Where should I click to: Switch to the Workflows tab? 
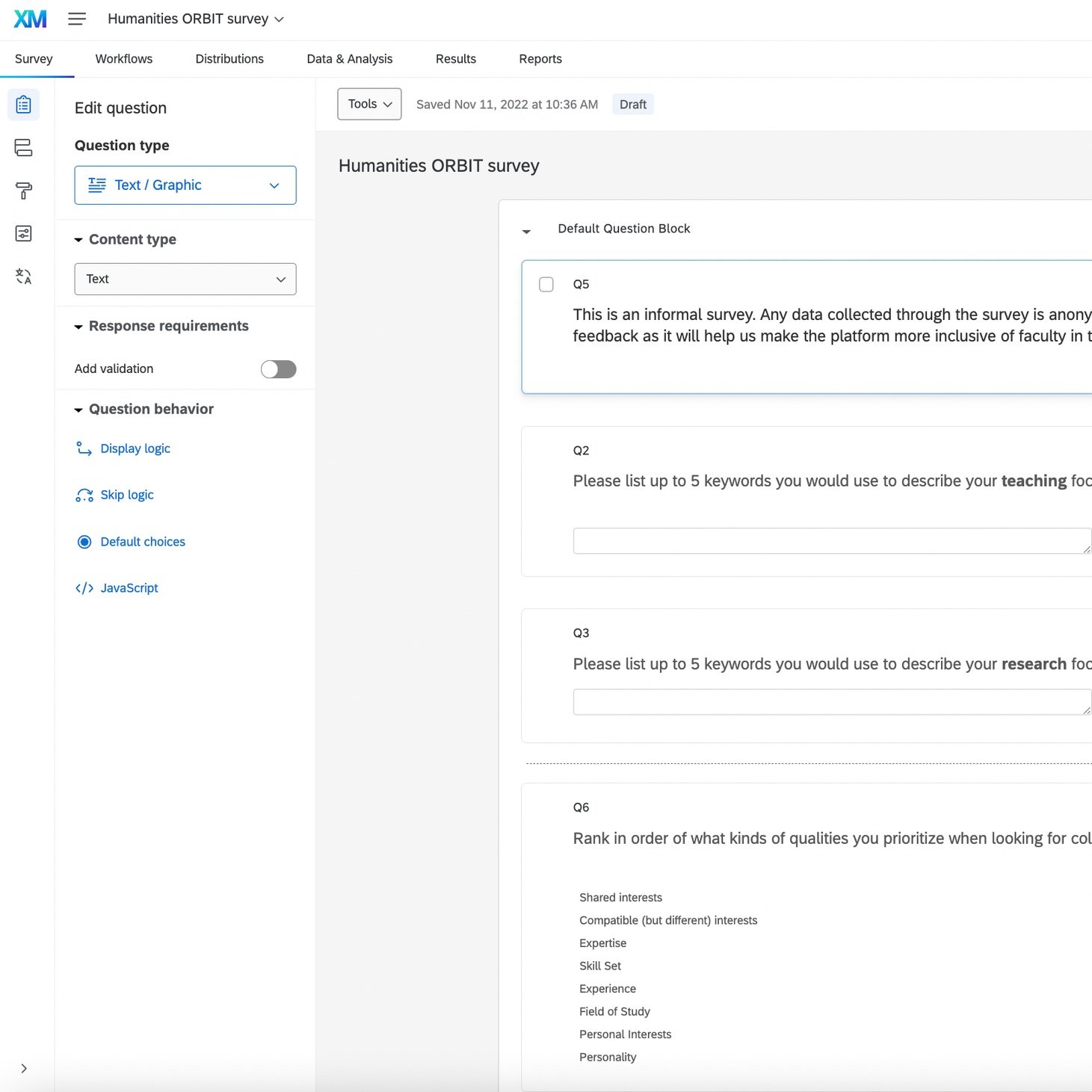tap(124, 59)
